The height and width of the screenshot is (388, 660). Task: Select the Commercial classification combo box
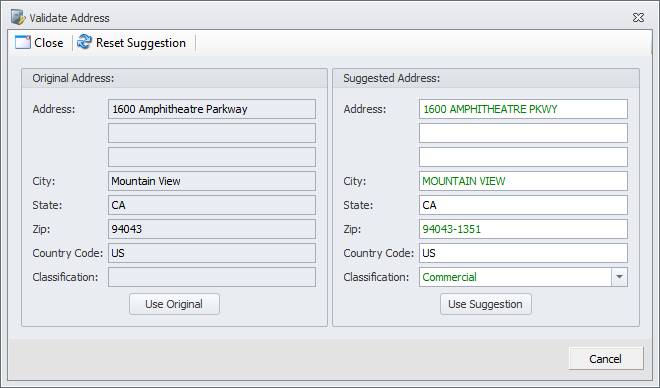(523, 277)
